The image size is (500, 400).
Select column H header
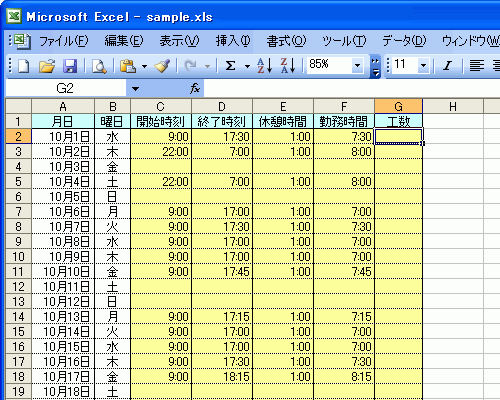(x=453, y=106)
